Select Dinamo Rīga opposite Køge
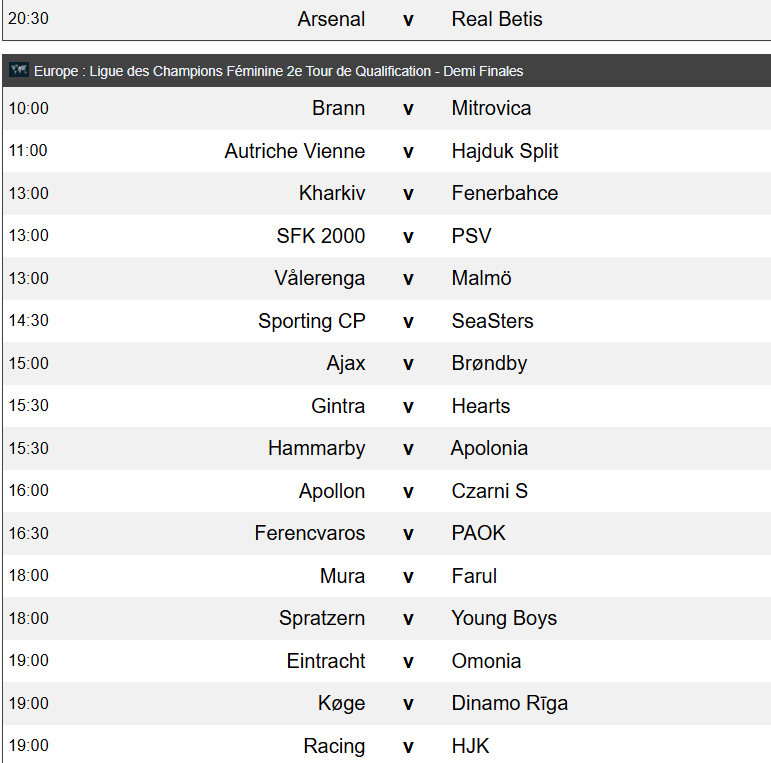 coord(509,704)
